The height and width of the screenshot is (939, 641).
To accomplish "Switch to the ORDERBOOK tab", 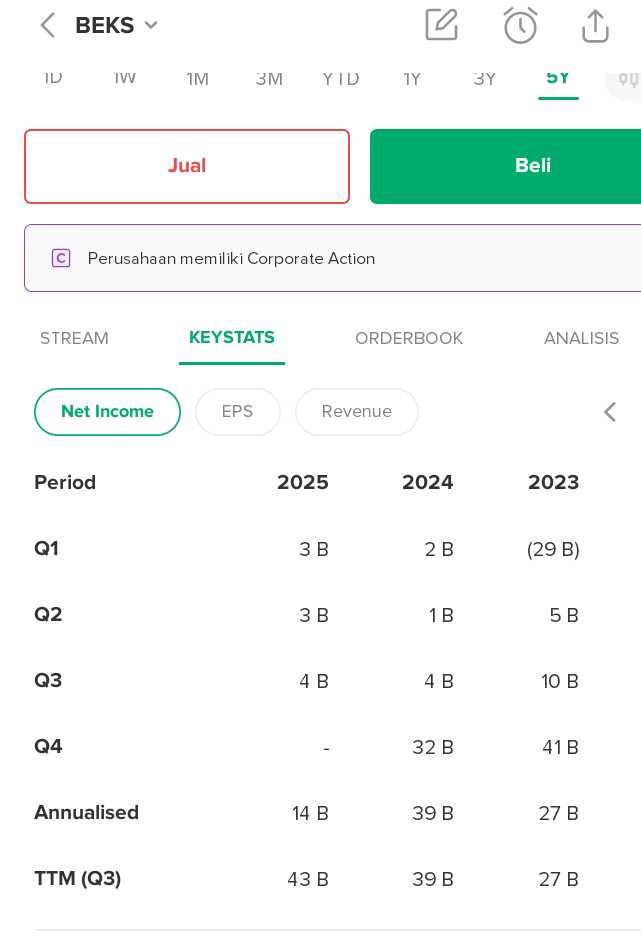I will (x=408, y=339).
